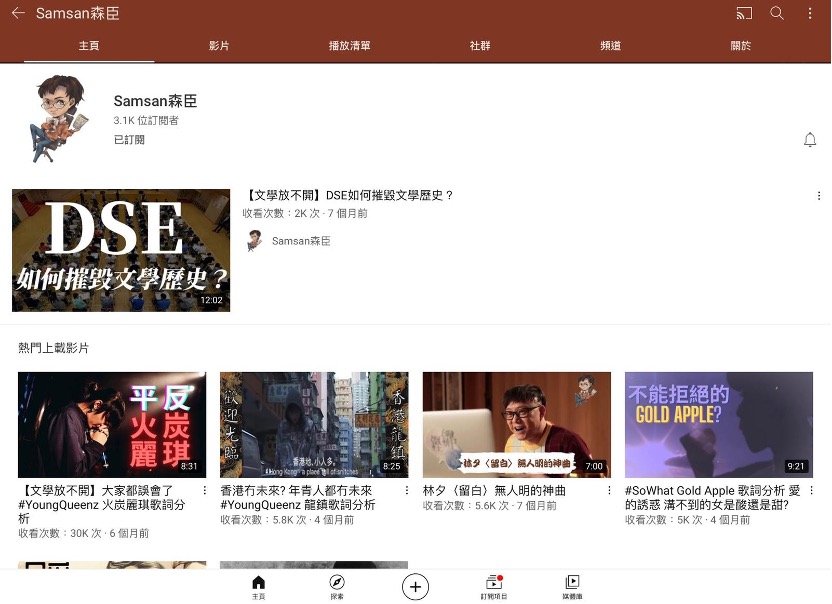832x604 pixels.
Task: Tap the back arrow beside Samsan森臣
Action: click(18, 14)
